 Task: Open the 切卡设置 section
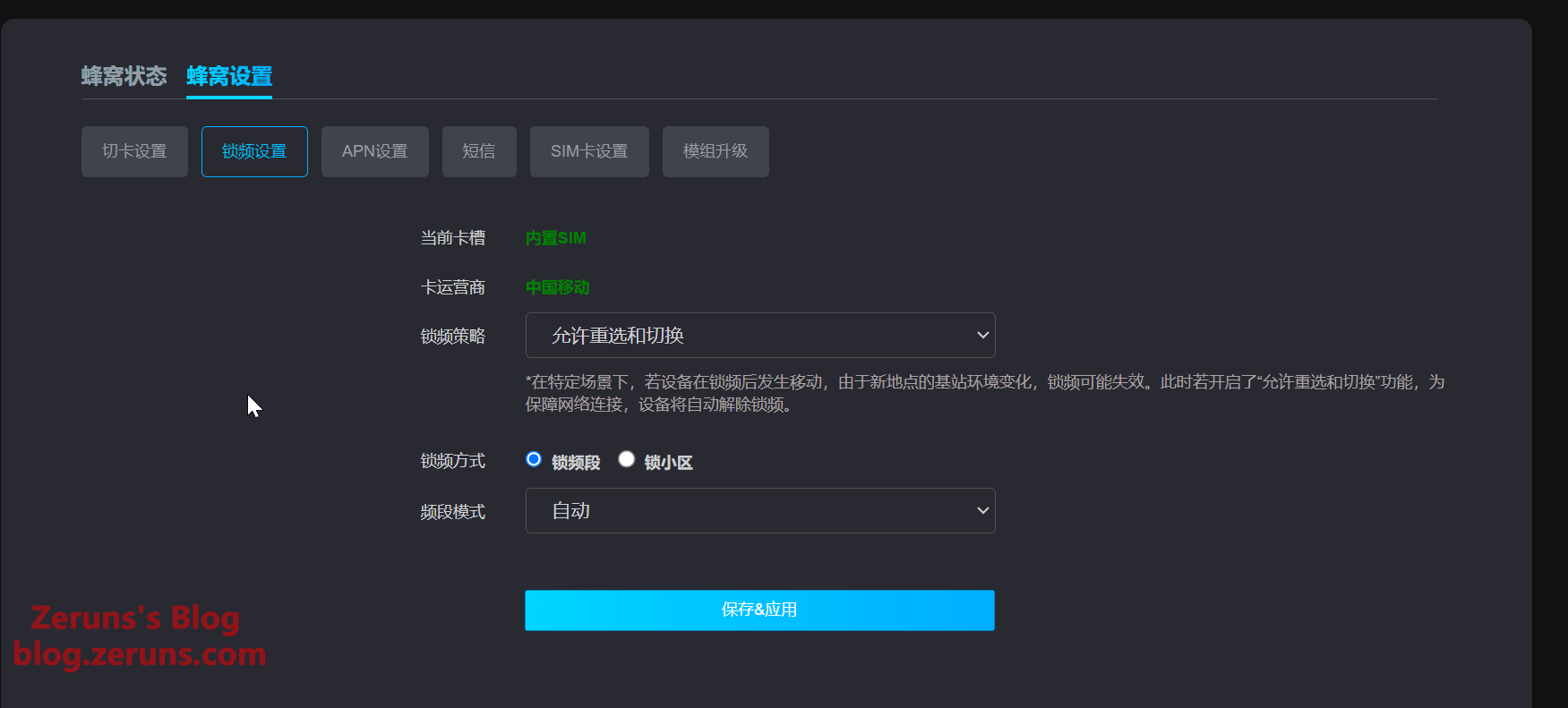point(134,151)
